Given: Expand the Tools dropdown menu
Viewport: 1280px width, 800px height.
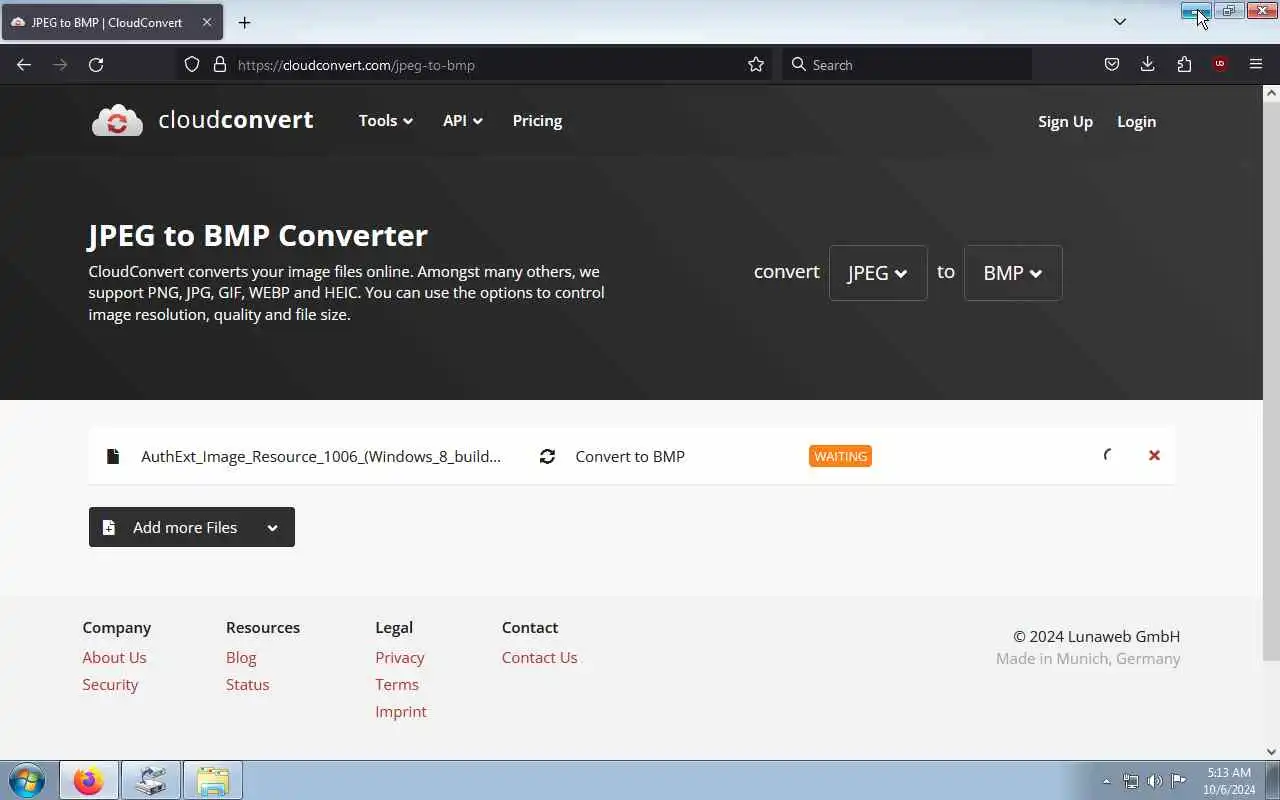Looking at the screenshot, I should [x=386, y=120].
